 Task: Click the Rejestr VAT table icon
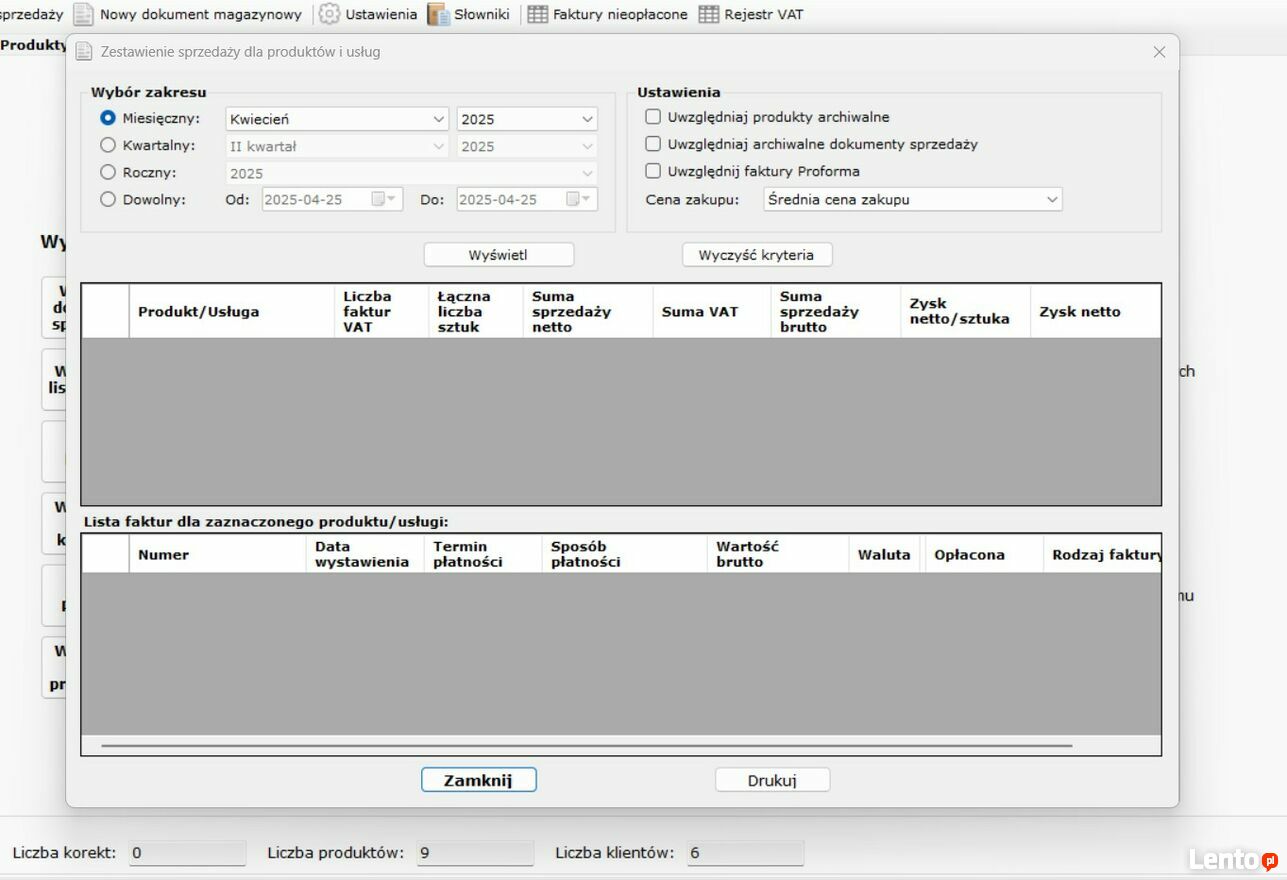709,14
